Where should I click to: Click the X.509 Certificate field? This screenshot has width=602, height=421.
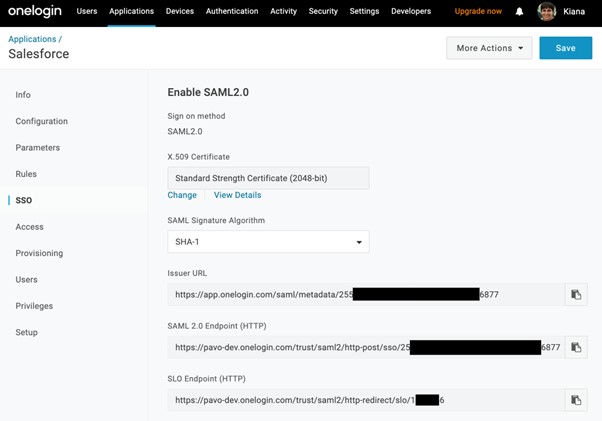click(x=268, y=178)
